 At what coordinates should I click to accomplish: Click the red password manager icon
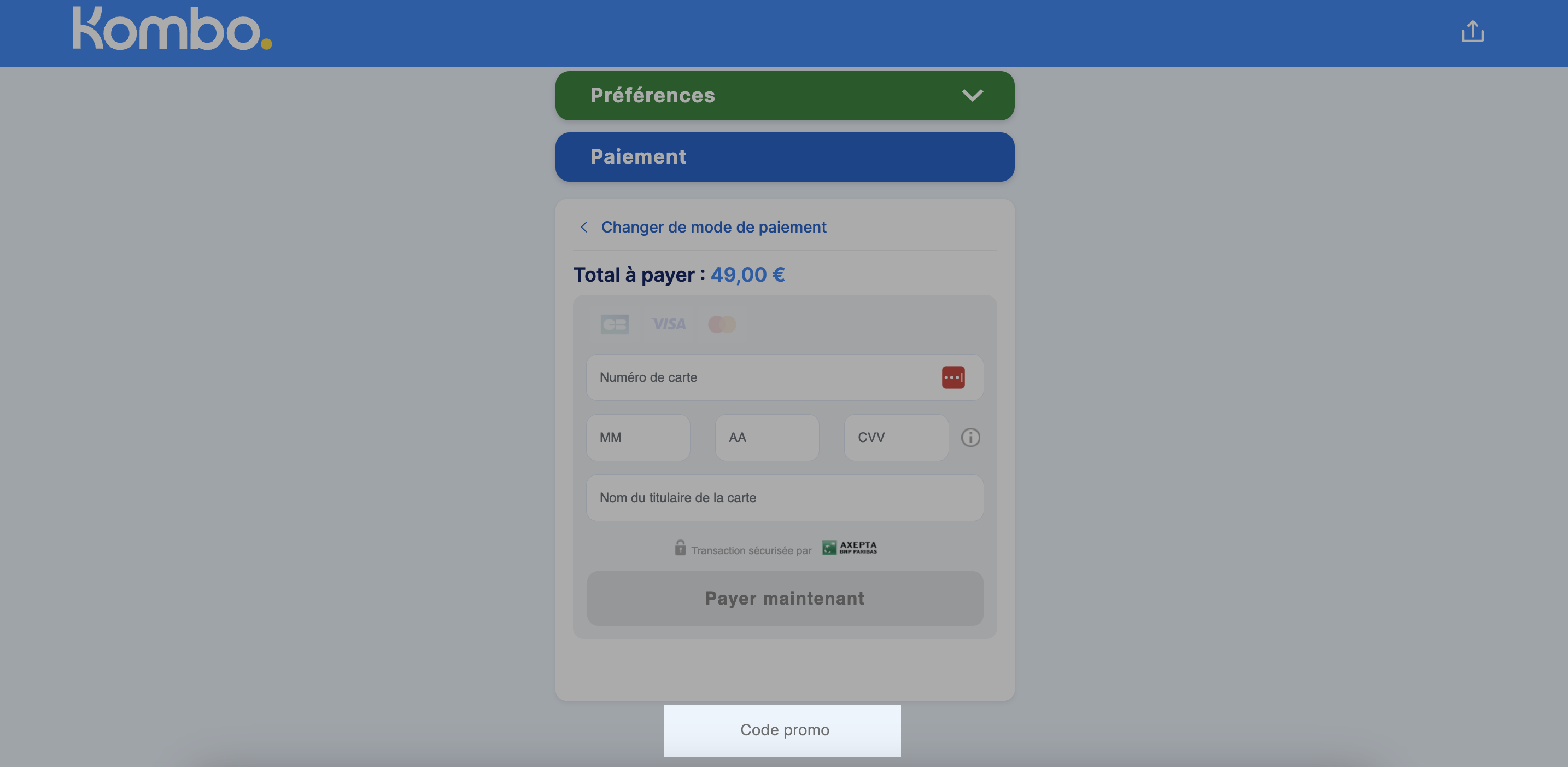pyautogui.click(x=953, y=377)
